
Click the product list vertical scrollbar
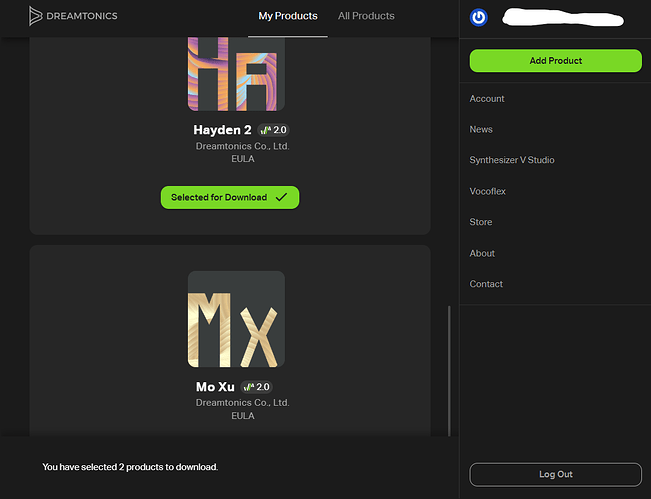tap(449, 371)
